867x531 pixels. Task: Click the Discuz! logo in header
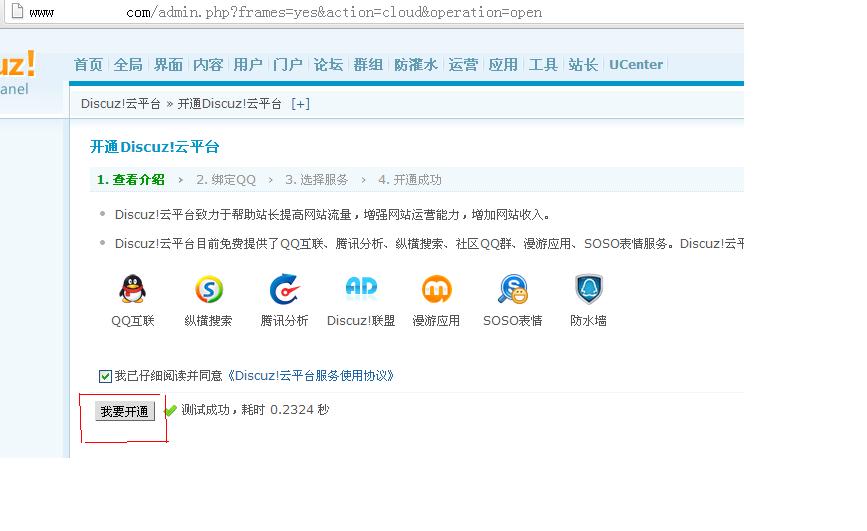(18, 64)
